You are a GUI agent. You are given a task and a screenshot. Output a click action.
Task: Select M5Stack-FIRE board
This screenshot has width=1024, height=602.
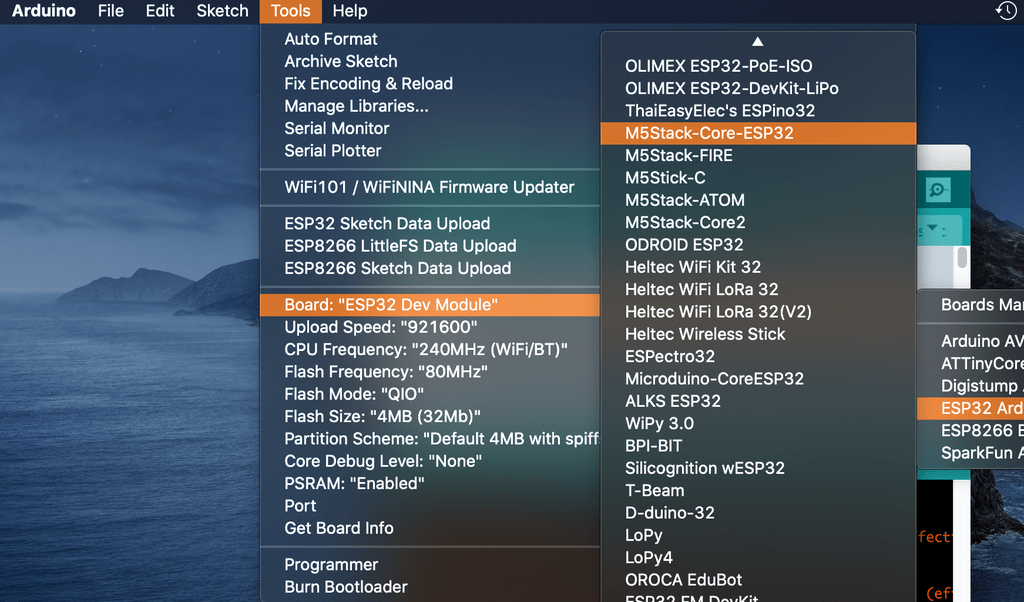click(x=758, y=155)
